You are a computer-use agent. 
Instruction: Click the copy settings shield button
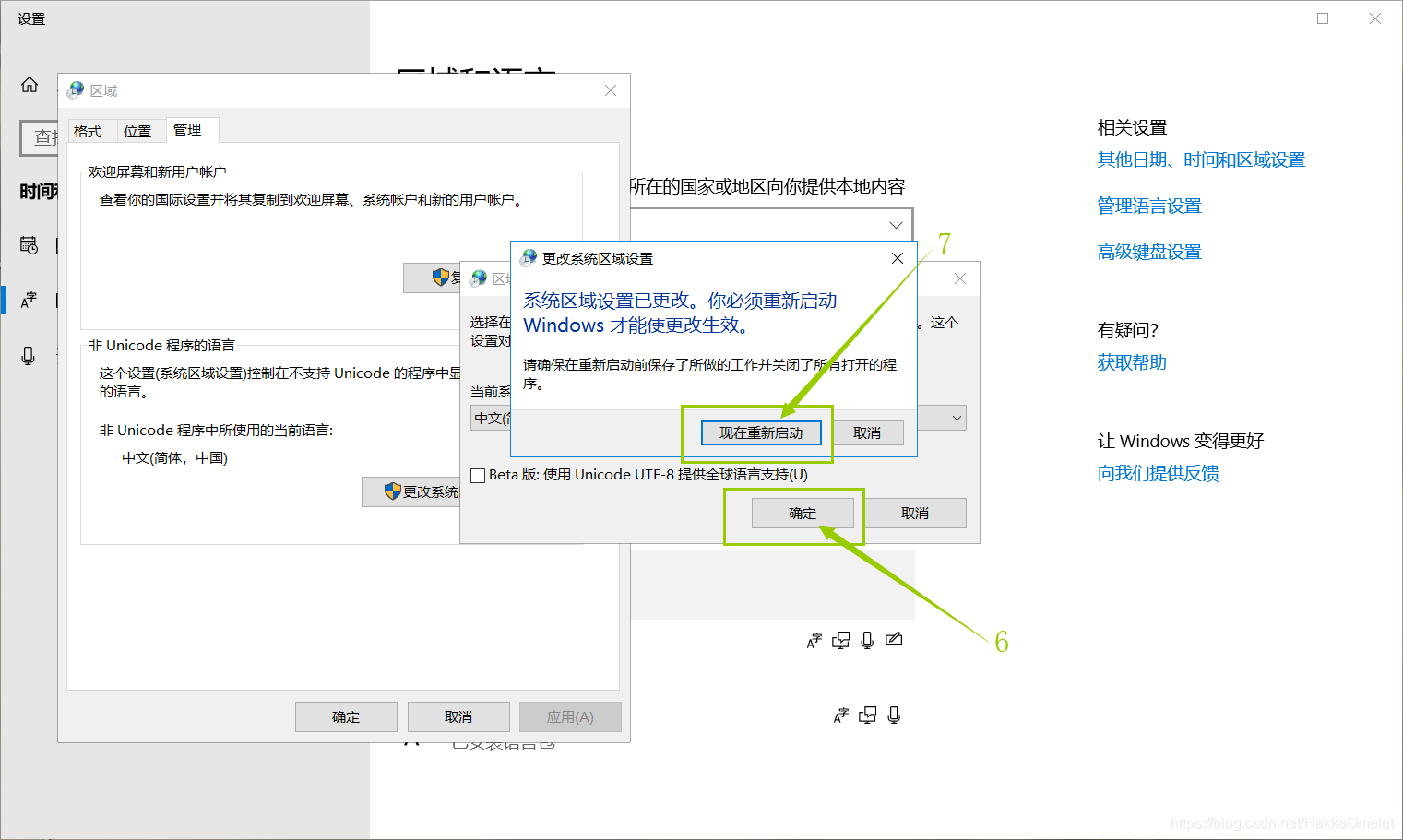[432, 278]
